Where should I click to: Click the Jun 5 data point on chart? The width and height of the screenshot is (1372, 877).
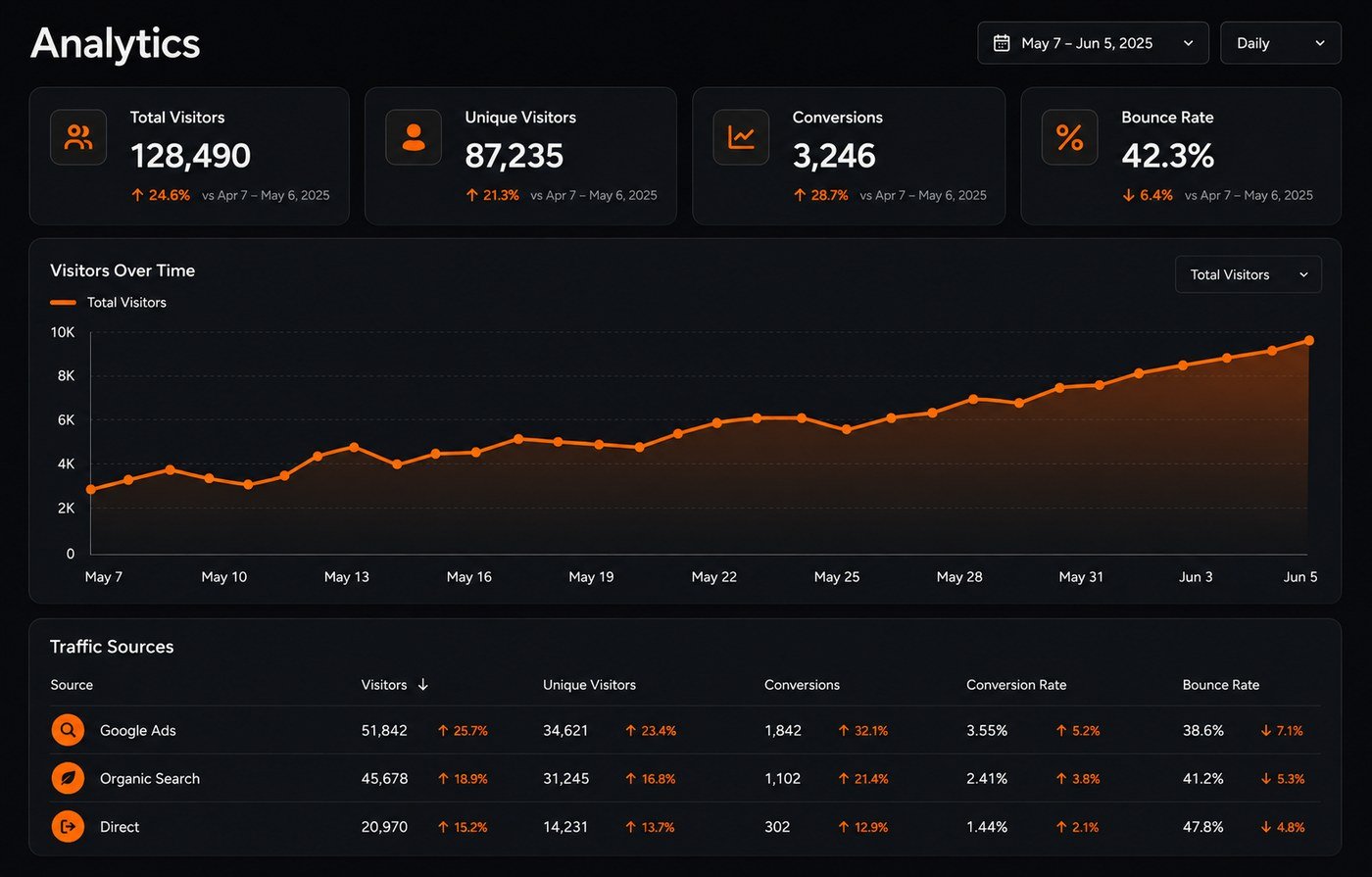point(1309,341)
